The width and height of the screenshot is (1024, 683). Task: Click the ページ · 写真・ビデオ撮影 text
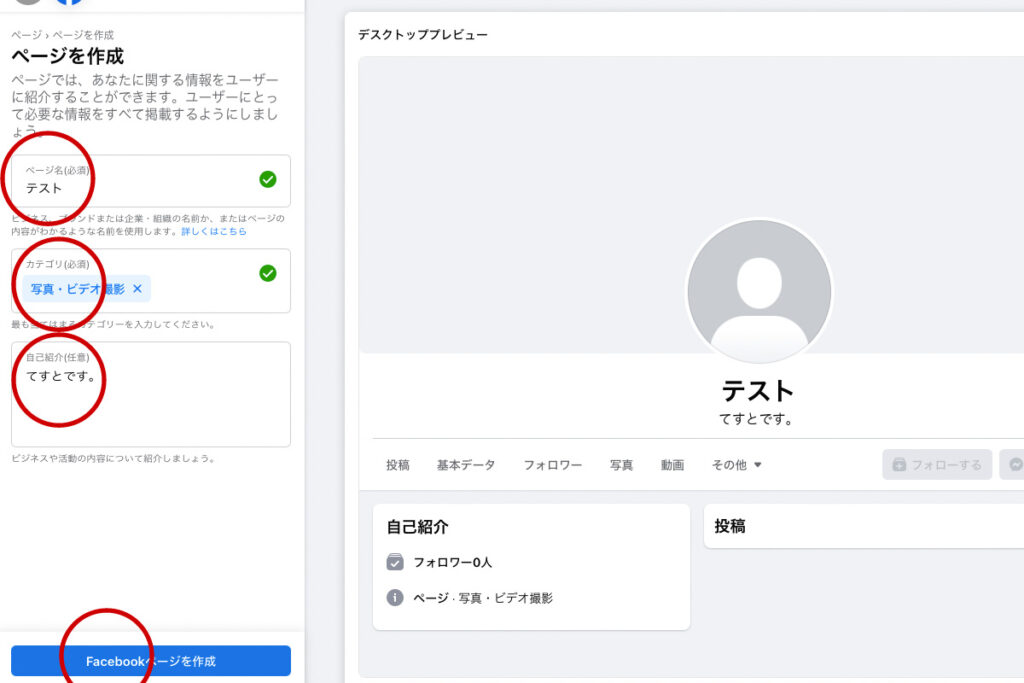click(483, 598)
